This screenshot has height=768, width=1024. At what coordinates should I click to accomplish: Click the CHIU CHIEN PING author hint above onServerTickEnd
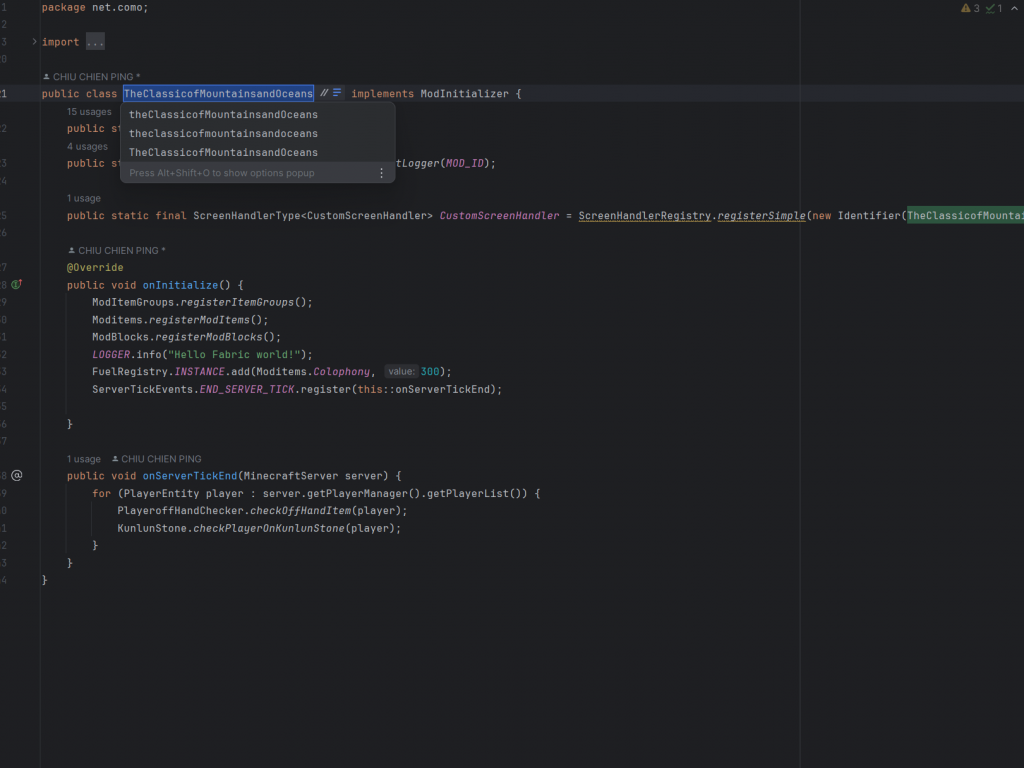click(157, 458)
